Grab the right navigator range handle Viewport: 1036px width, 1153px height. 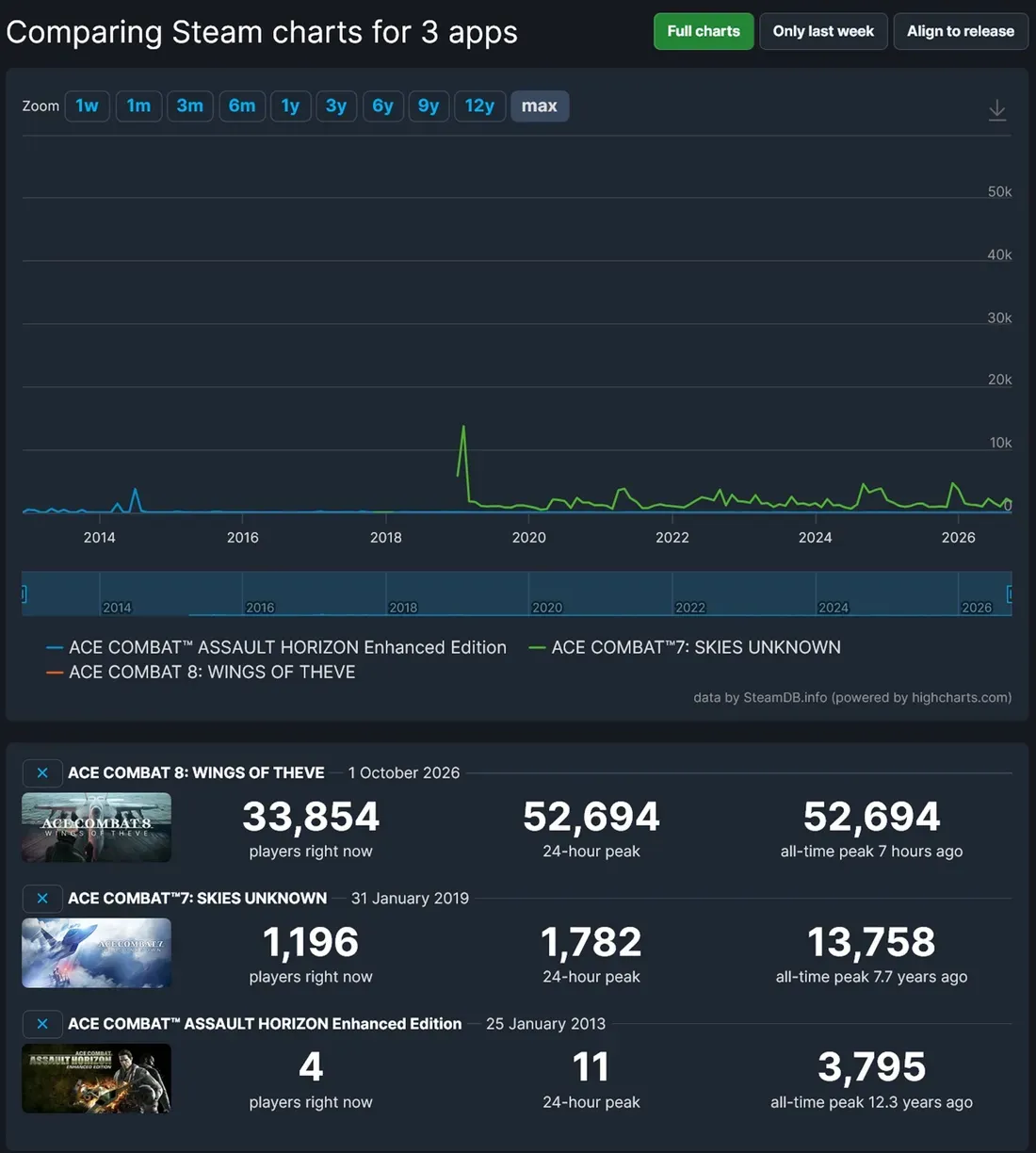point(1011,593)
